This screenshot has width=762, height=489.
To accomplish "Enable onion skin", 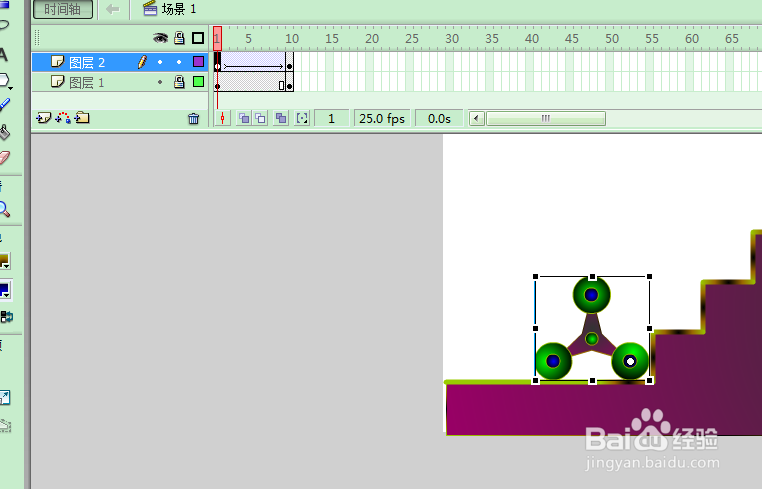I will pyautogui.click(x=243, y=119).
